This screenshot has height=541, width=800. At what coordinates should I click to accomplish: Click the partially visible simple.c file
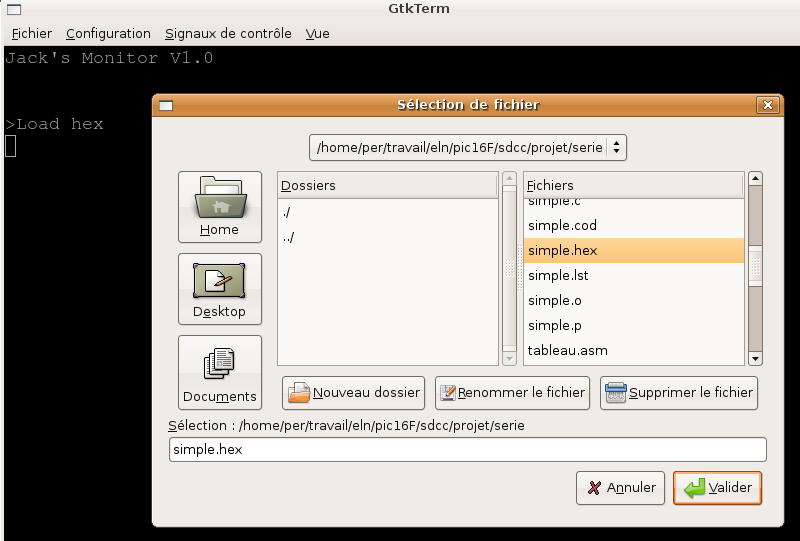click(634, 204)
